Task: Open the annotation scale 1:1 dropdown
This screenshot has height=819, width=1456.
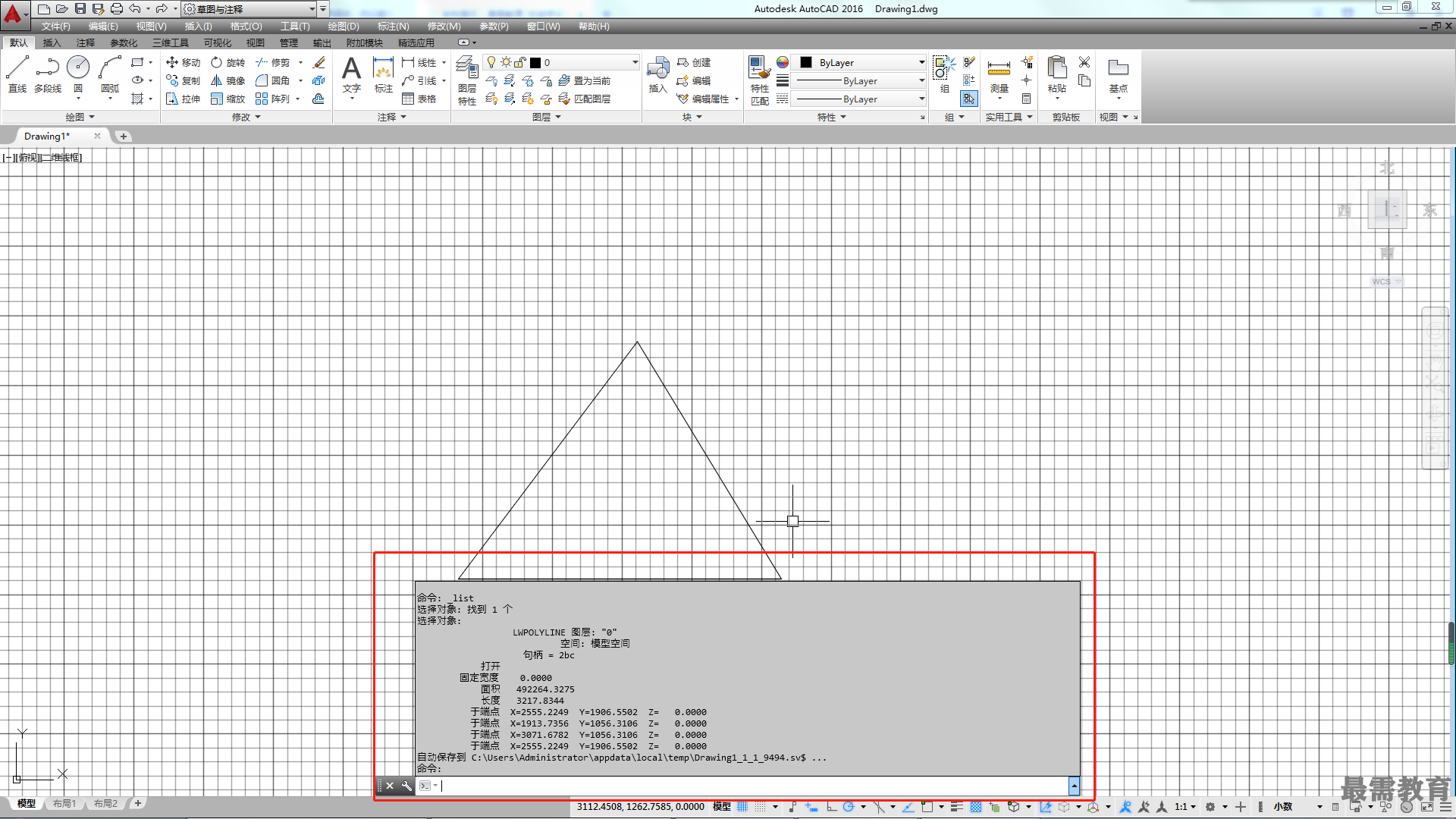Action: tap(1185, 807)
